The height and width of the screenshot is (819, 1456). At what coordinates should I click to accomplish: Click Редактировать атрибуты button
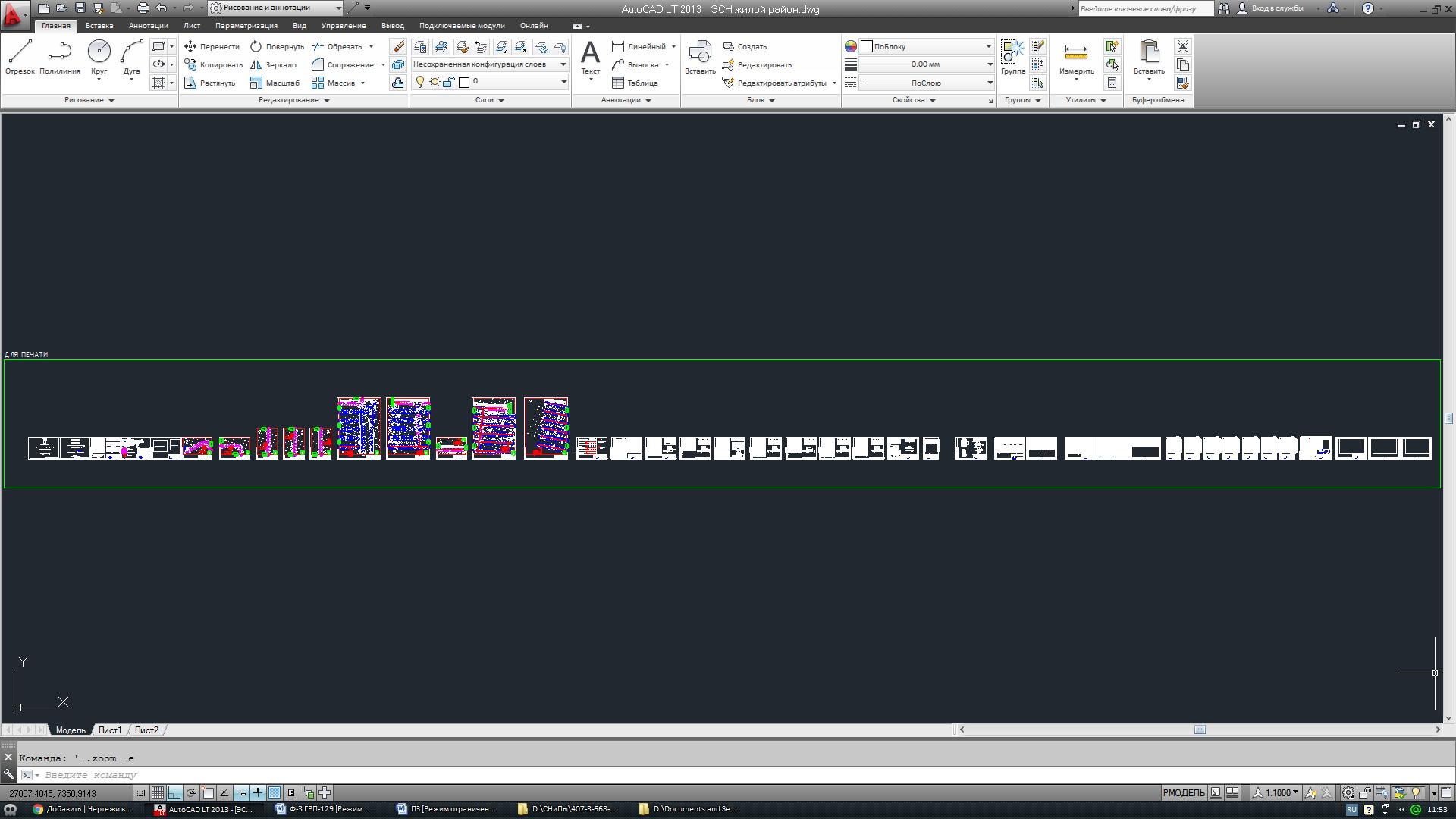(x=775, y=83)
